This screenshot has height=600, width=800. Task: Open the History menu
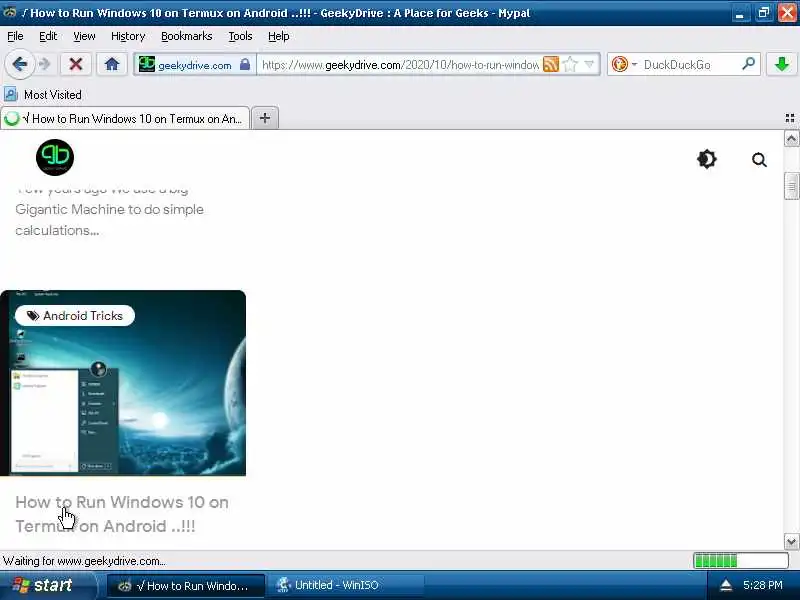coord(128,36)
